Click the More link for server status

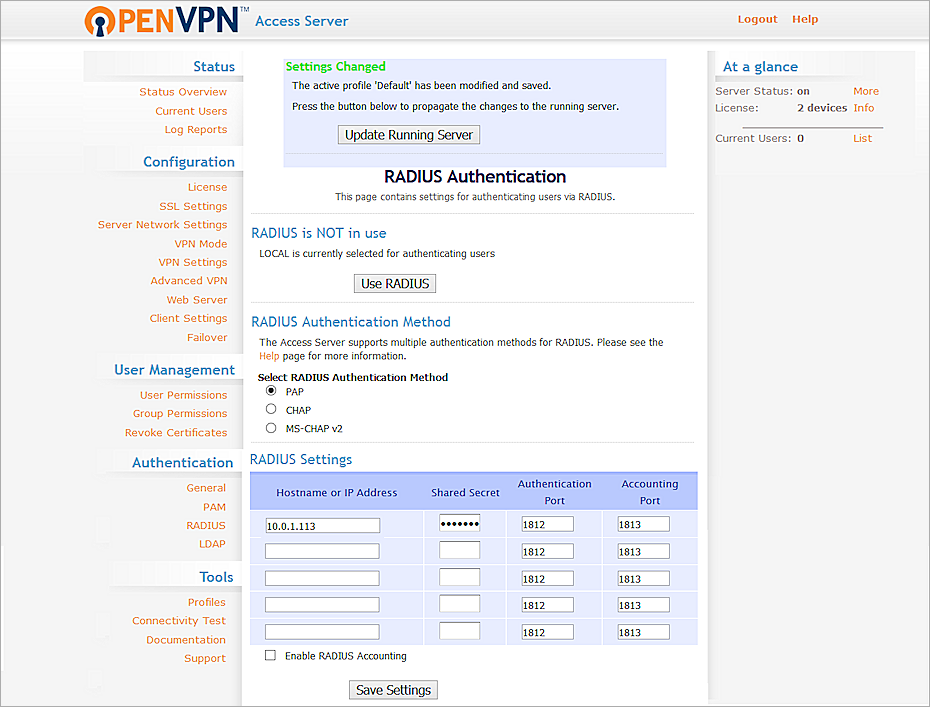865,91
